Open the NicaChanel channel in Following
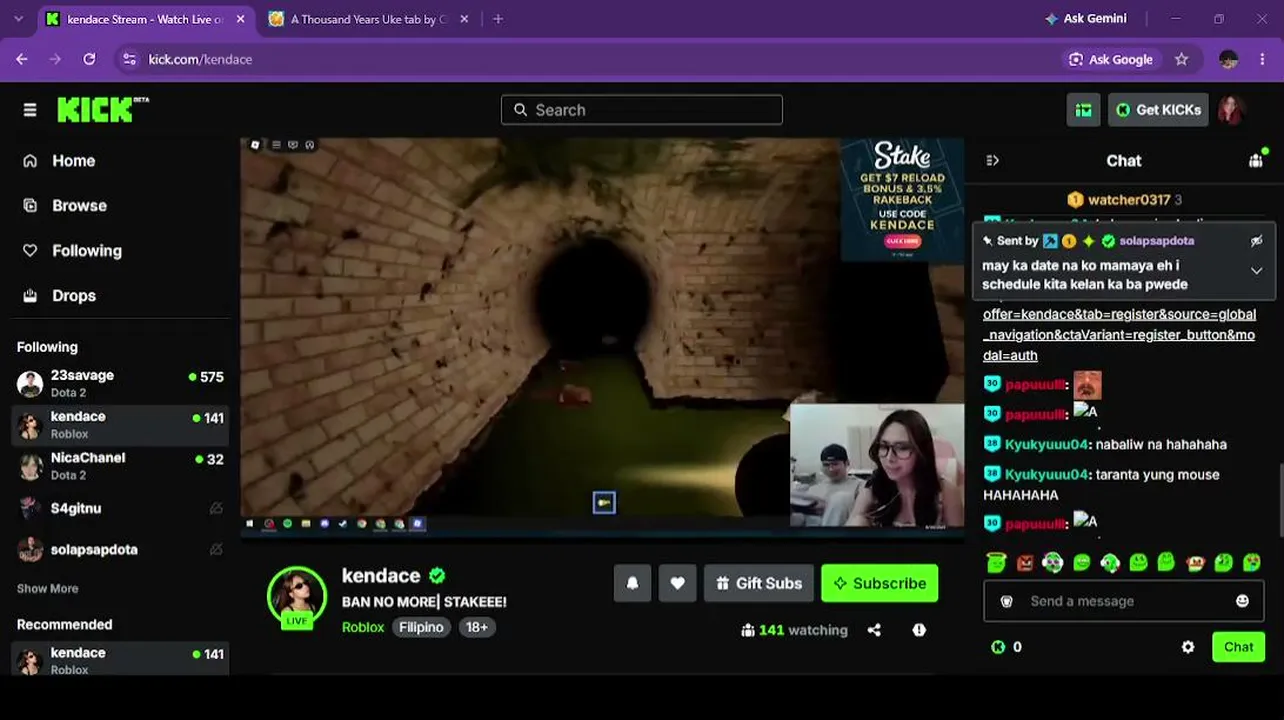This screenshot has height=720, width=1284. pos(120,465)
